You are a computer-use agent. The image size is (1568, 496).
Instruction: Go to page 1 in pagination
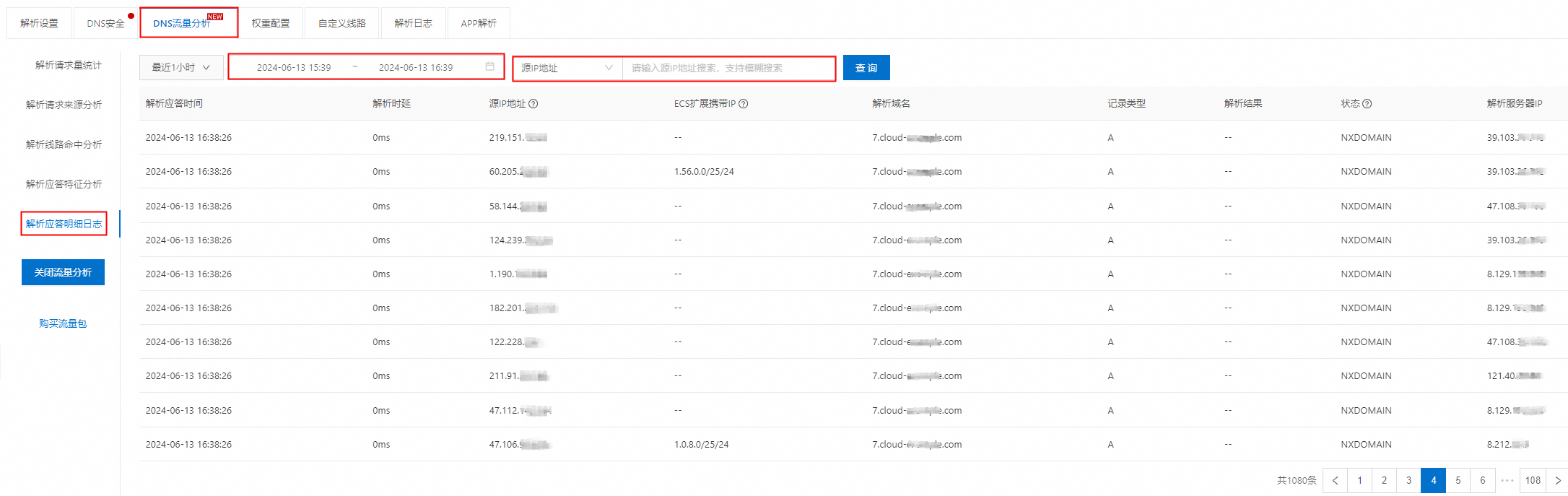pyautogui.click(x=1359, y=480)
